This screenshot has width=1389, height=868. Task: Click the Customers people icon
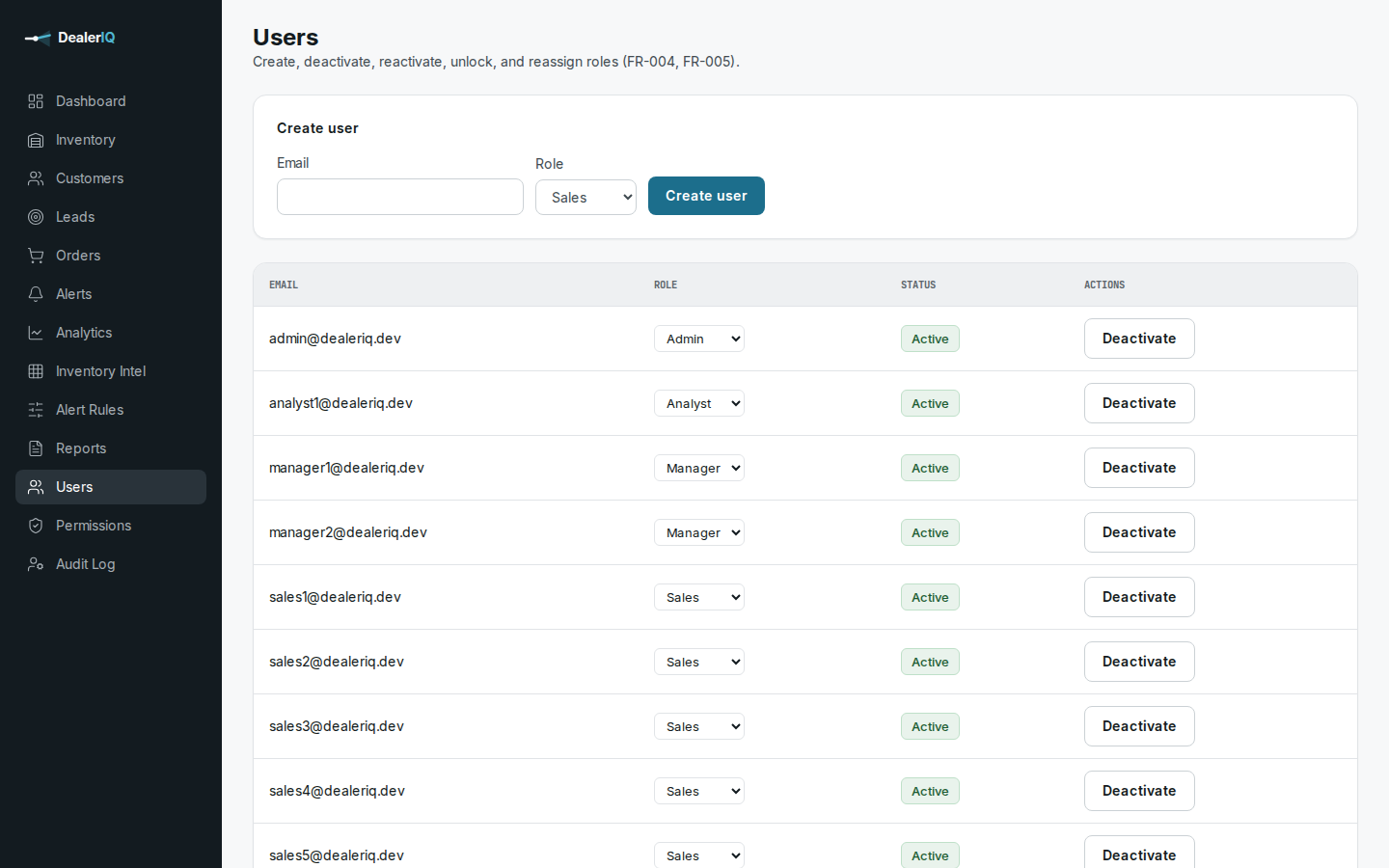click(x=36, y=178)
